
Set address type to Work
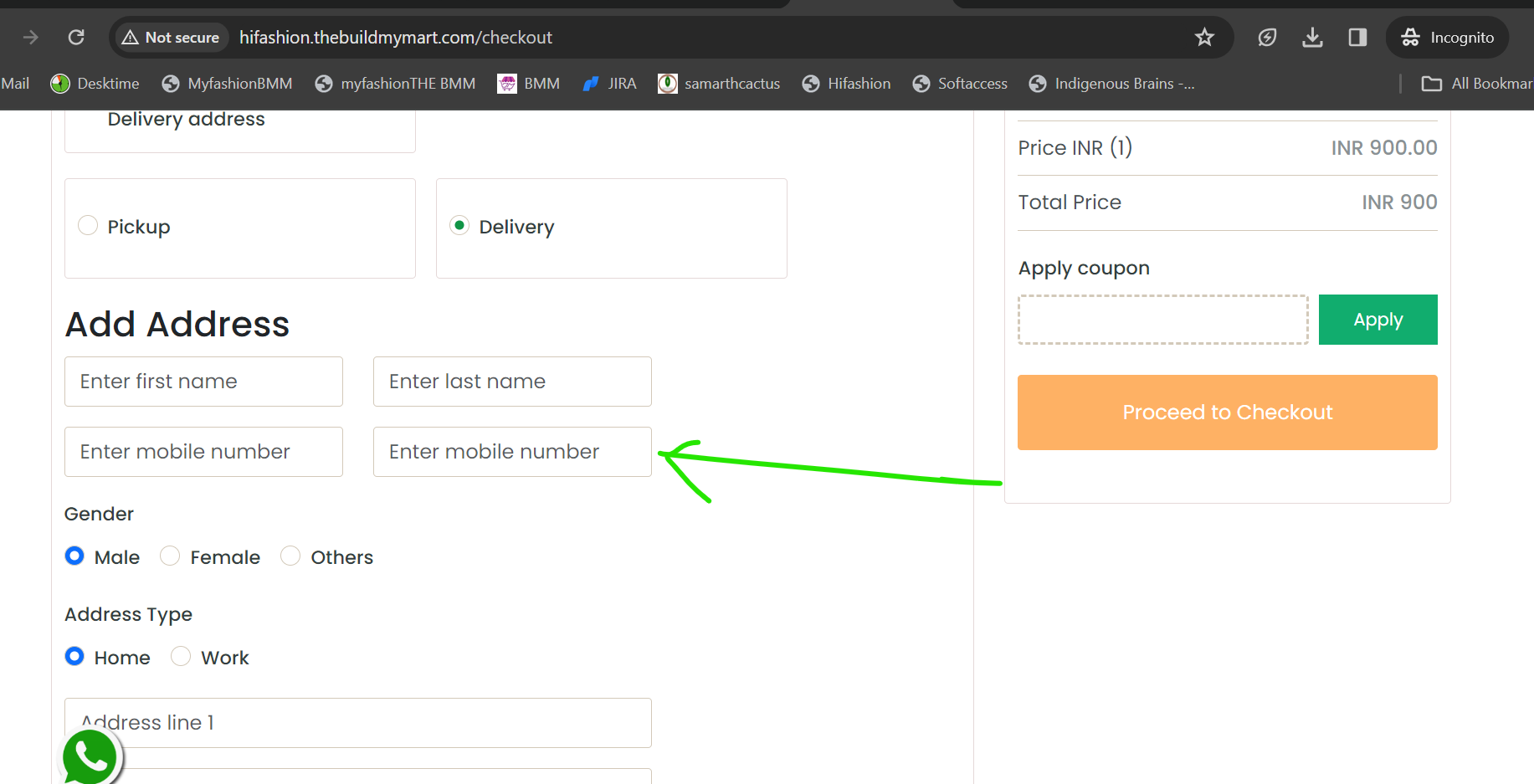click(x=181, y=657)
